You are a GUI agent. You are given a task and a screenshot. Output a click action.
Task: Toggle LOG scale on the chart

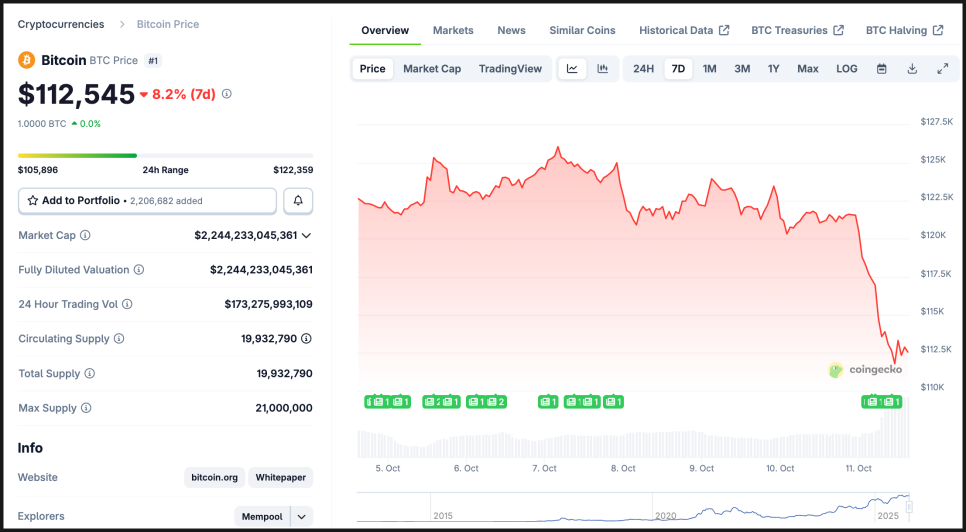[846, 69]
